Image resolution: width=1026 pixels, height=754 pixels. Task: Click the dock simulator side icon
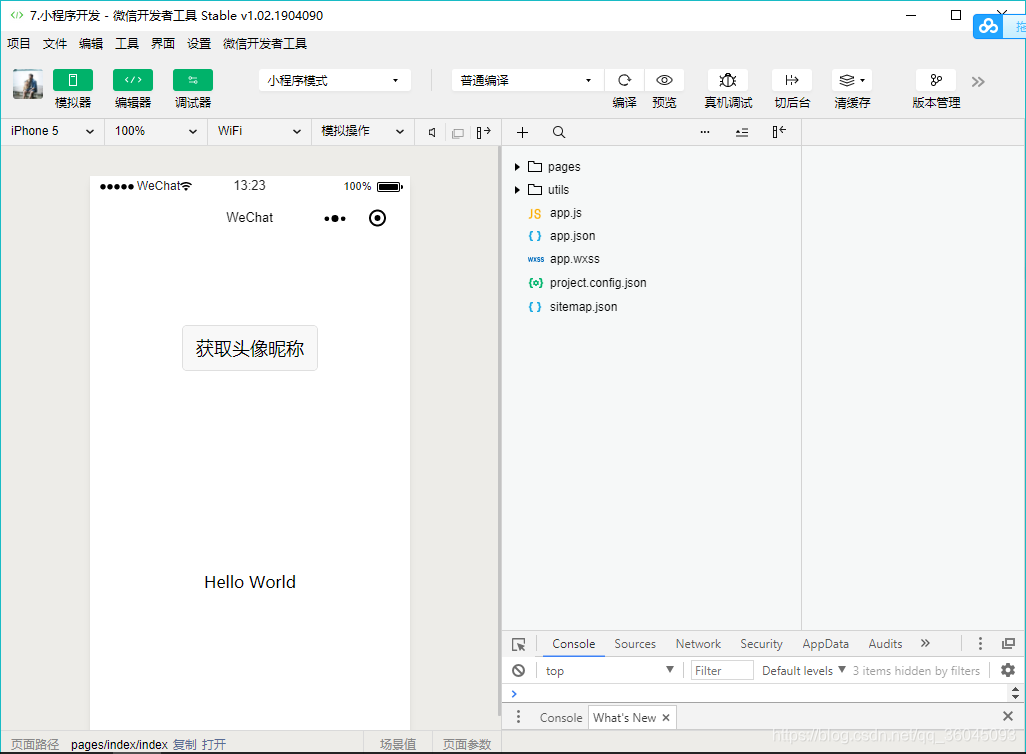[484, 133]
